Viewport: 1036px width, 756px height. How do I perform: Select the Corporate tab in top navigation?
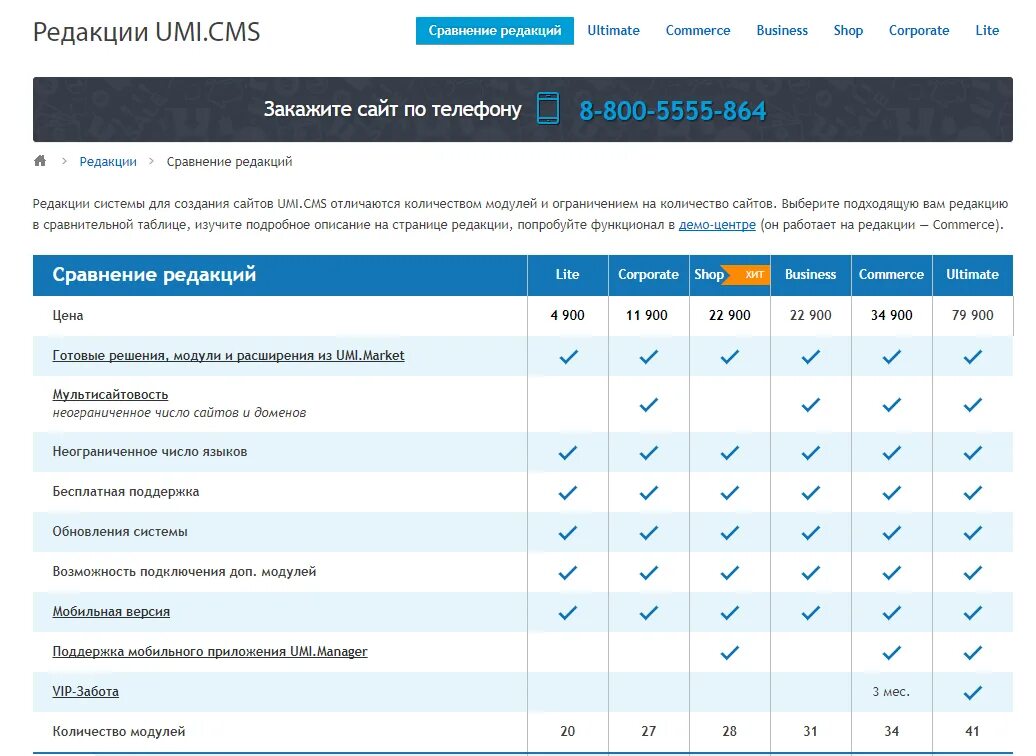919,30
